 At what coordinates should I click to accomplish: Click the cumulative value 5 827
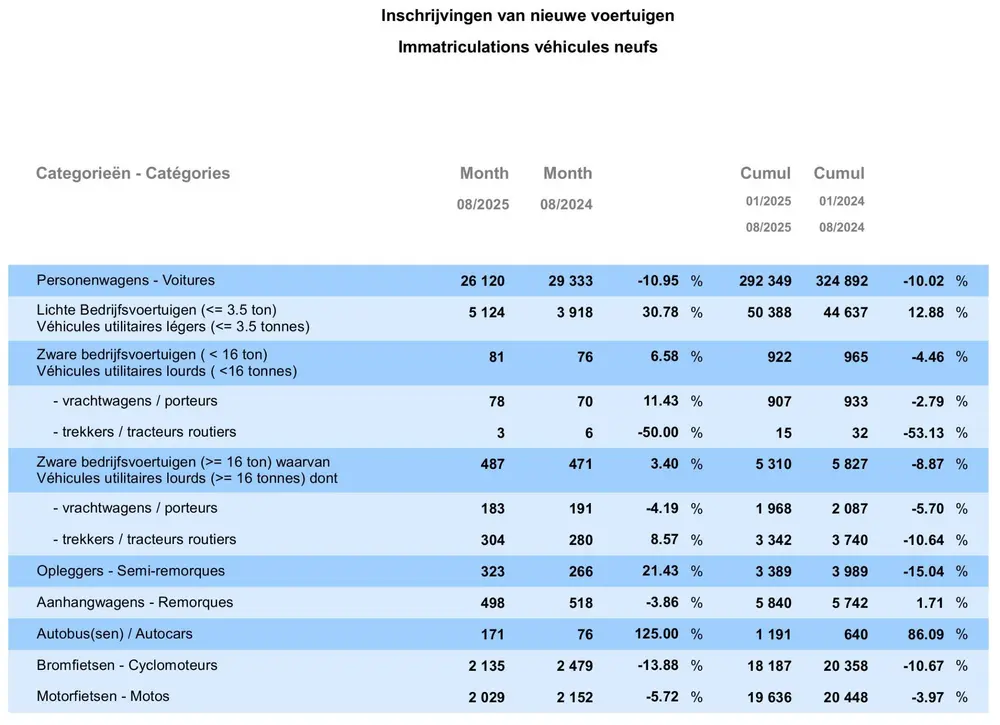tap(849, 464)
